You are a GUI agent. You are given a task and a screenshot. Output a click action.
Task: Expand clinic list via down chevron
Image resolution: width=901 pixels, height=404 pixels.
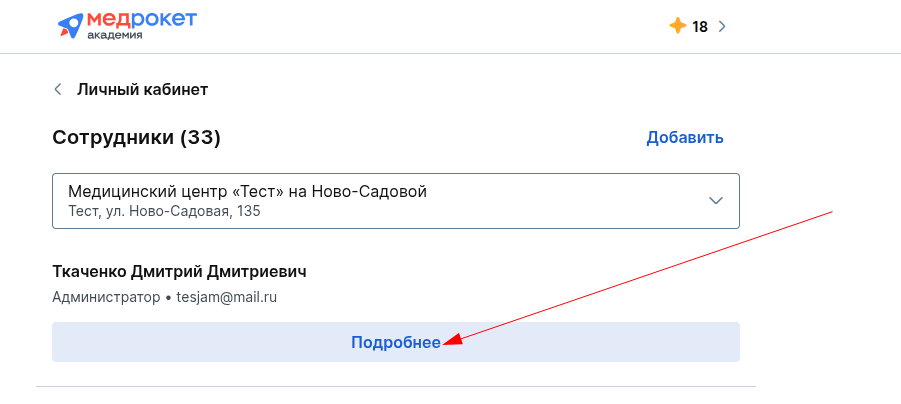[x=715, y=201]
